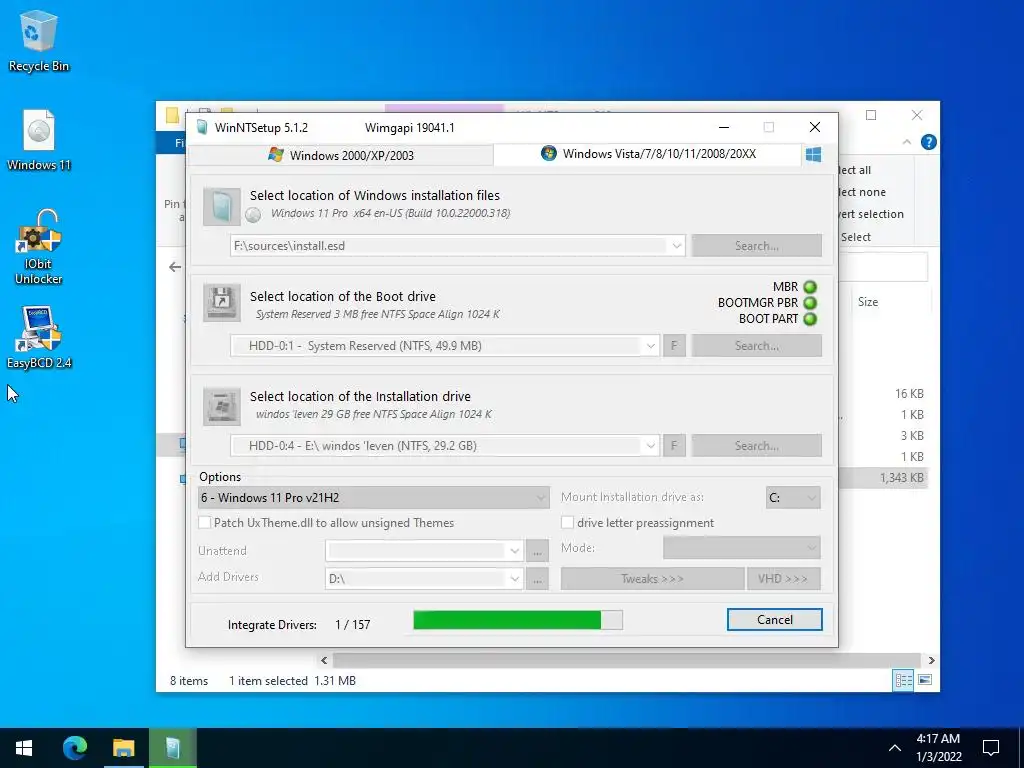
Task: Toggle drive letter preassignment checkbox
Action: click(x=568, y=522)
